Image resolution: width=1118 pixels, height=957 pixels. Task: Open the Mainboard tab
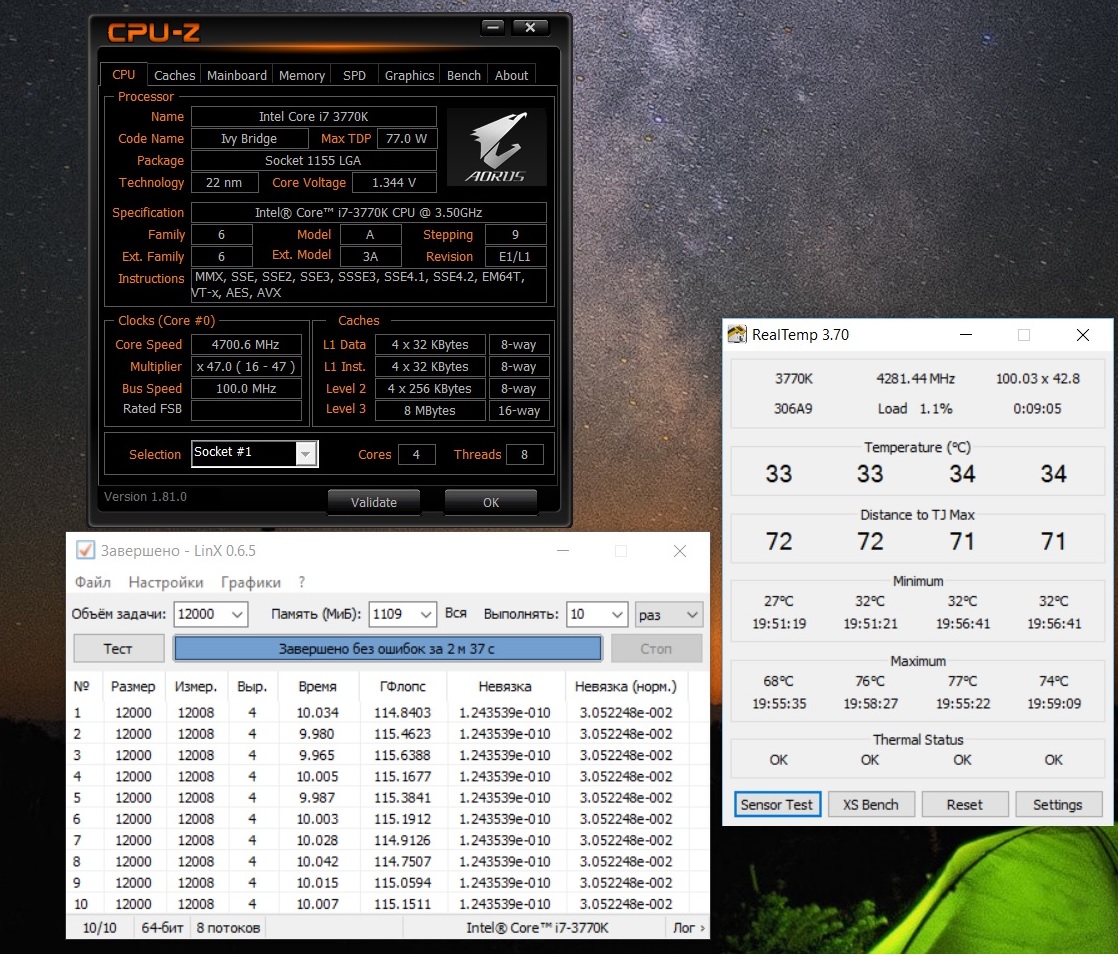click(237, 76)
